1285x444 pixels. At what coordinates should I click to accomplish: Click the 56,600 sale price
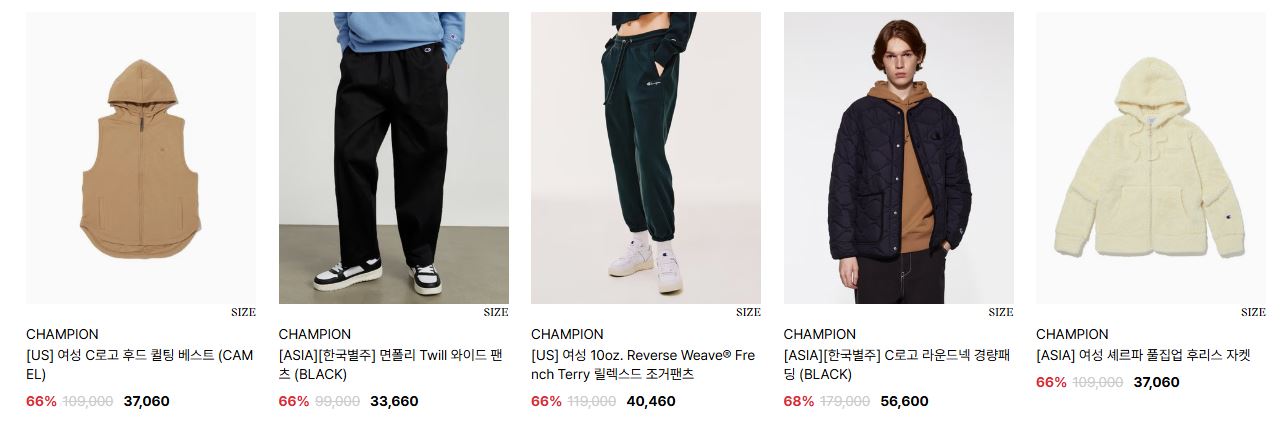pyautogui.click(x=904, y=401)
